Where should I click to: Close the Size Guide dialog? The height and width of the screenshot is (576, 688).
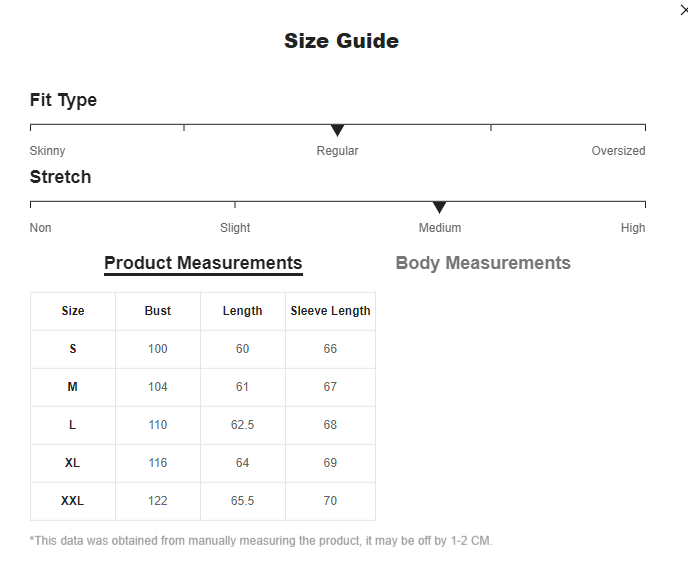[684, 10]
